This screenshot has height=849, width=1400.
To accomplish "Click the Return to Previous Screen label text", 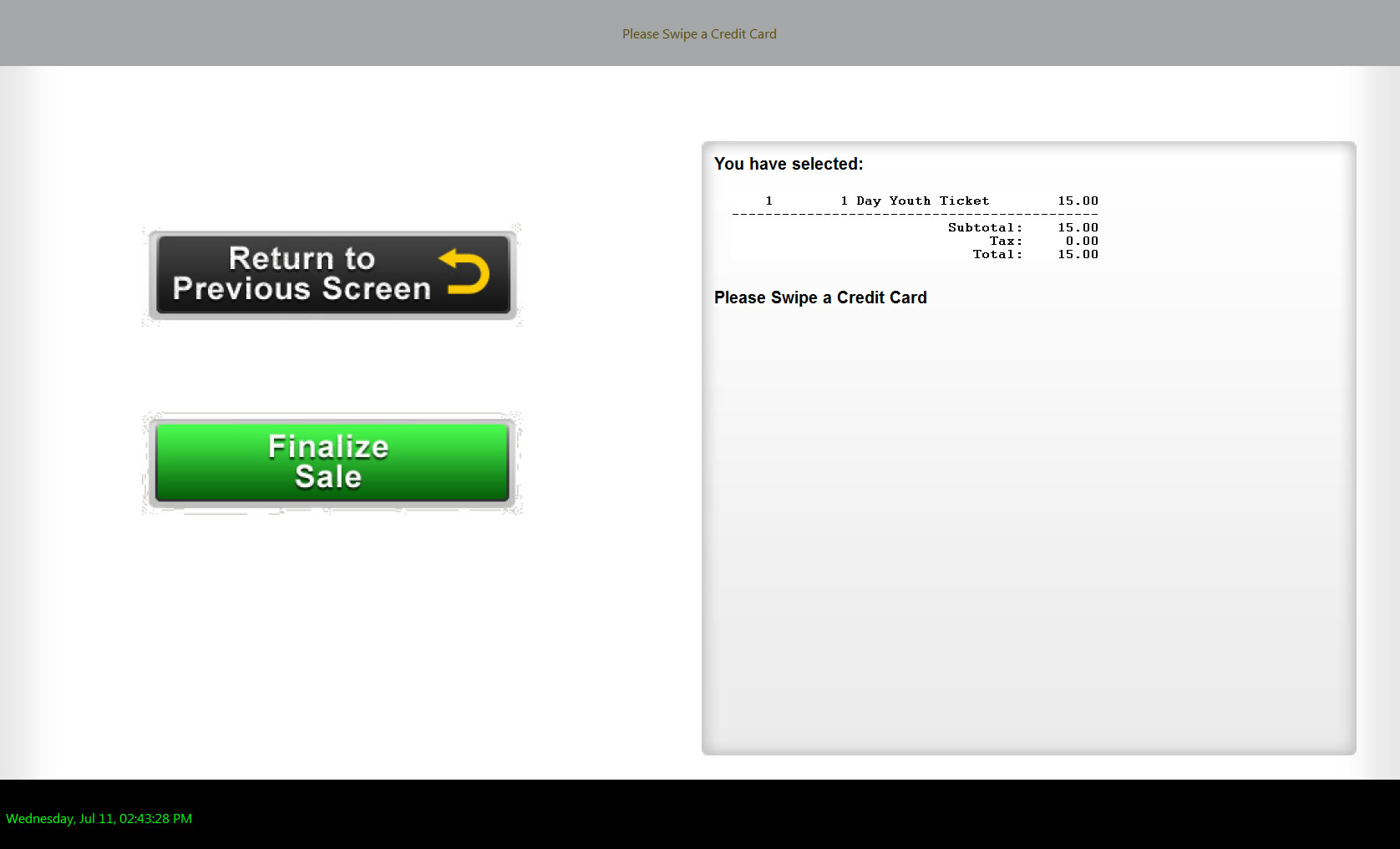I will coord(301,272).
